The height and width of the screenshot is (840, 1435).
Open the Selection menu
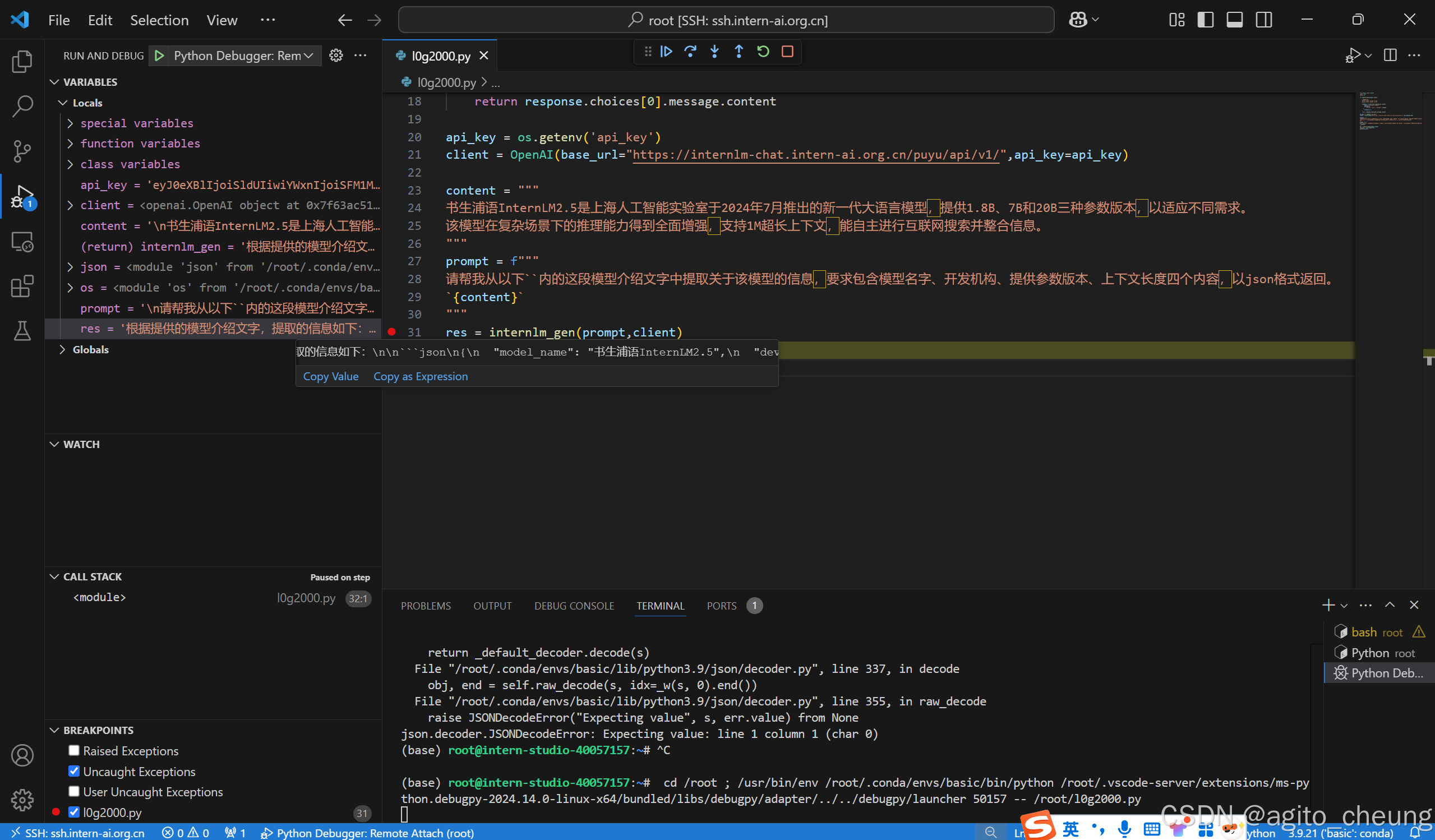pyautogui.click(x=159, y=20)
